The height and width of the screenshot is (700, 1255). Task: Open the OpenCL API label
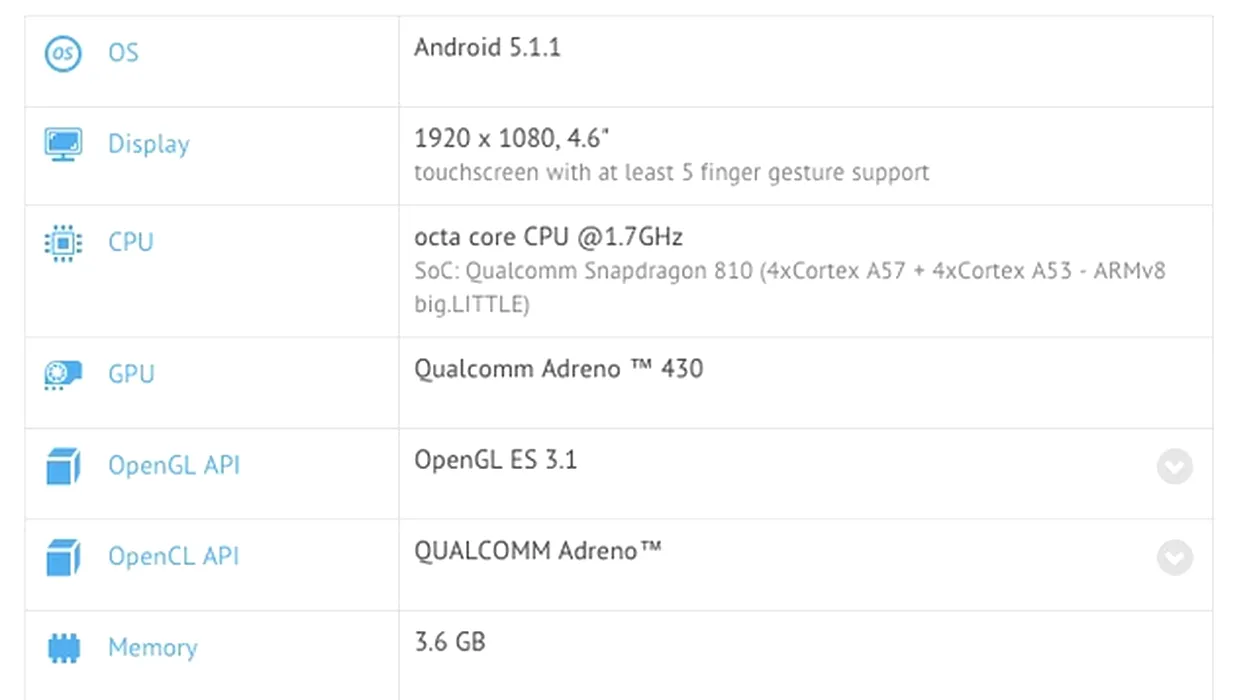173,557
